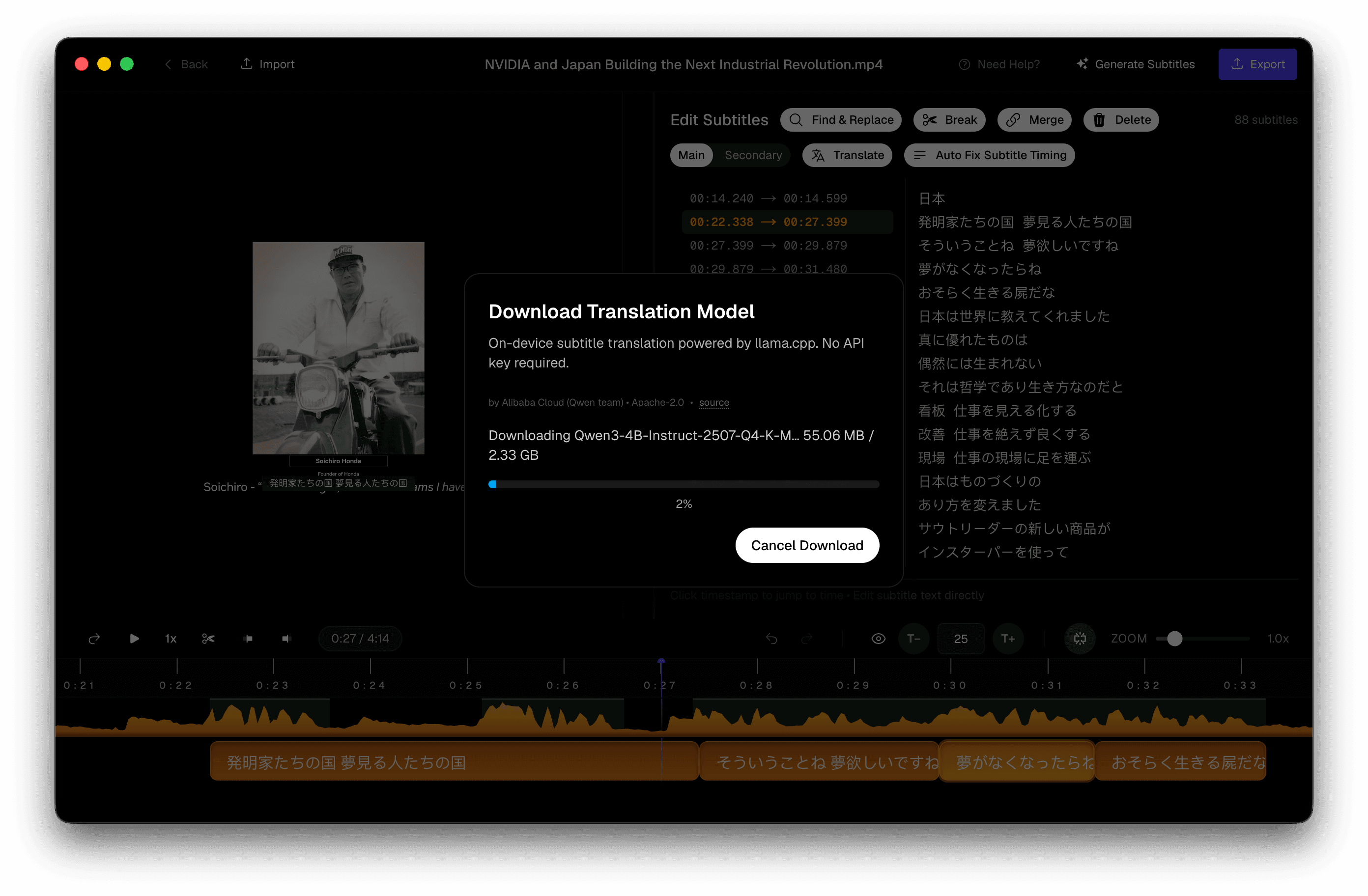Open Need Help? link
This screenshot has height=896, width=1368.
(999, 64)
